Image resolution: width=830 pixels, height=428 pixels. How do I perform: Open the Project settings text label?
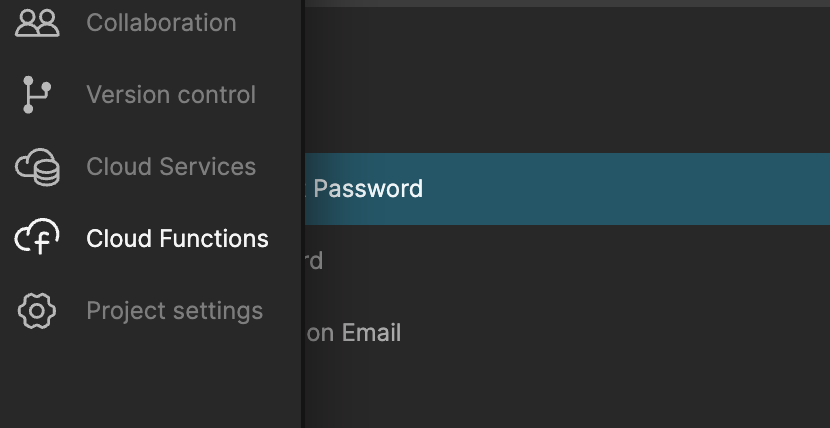click(174, 311)
